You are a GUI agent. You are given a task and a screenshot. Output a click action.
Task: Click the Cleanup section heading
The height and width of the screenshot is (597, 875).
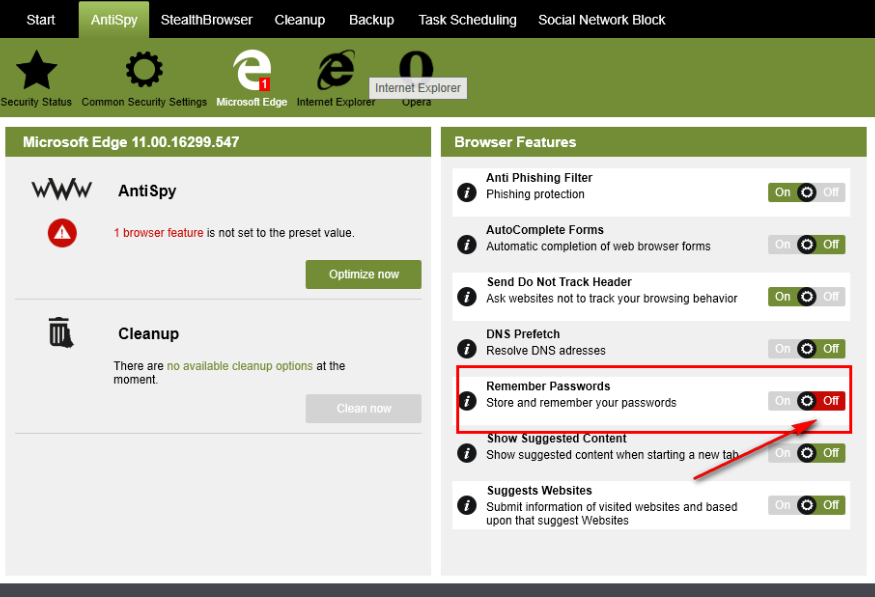[x=148, y=334]
